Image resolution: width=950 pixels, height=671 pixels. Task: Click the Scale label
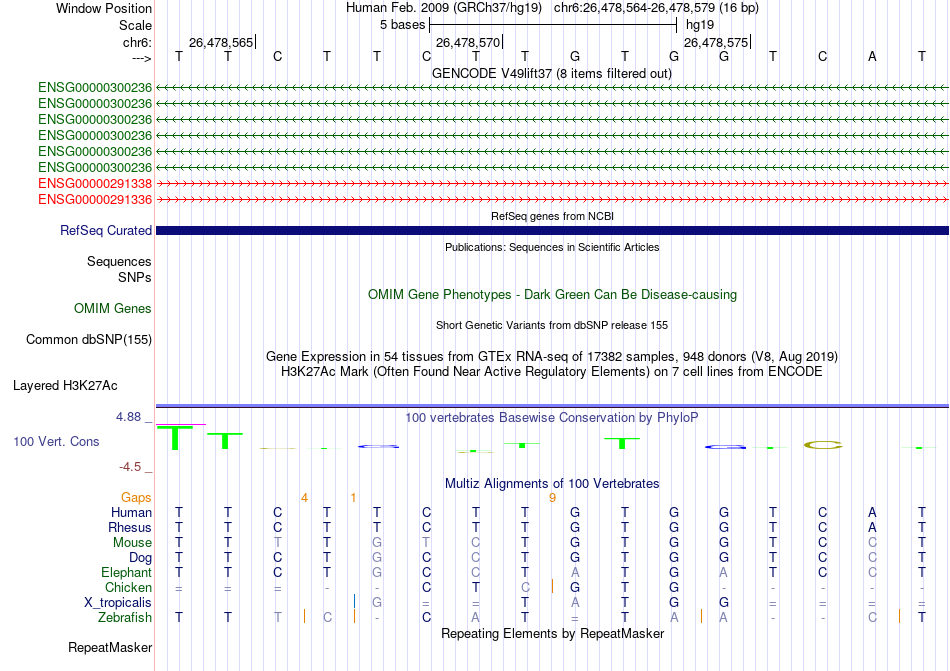click(135, 25)
